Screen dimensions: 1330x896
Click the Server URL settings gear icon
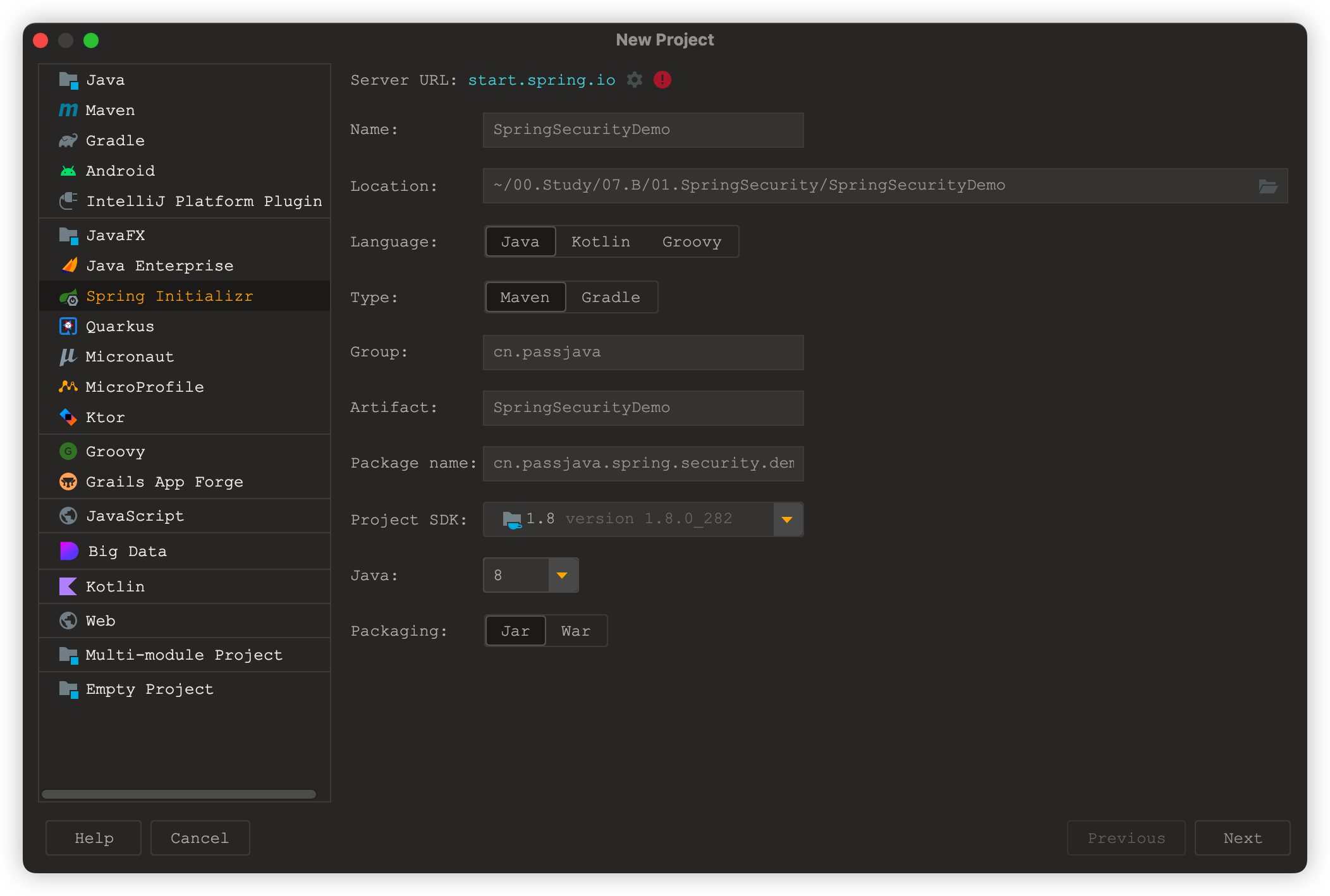coord(635,80)
